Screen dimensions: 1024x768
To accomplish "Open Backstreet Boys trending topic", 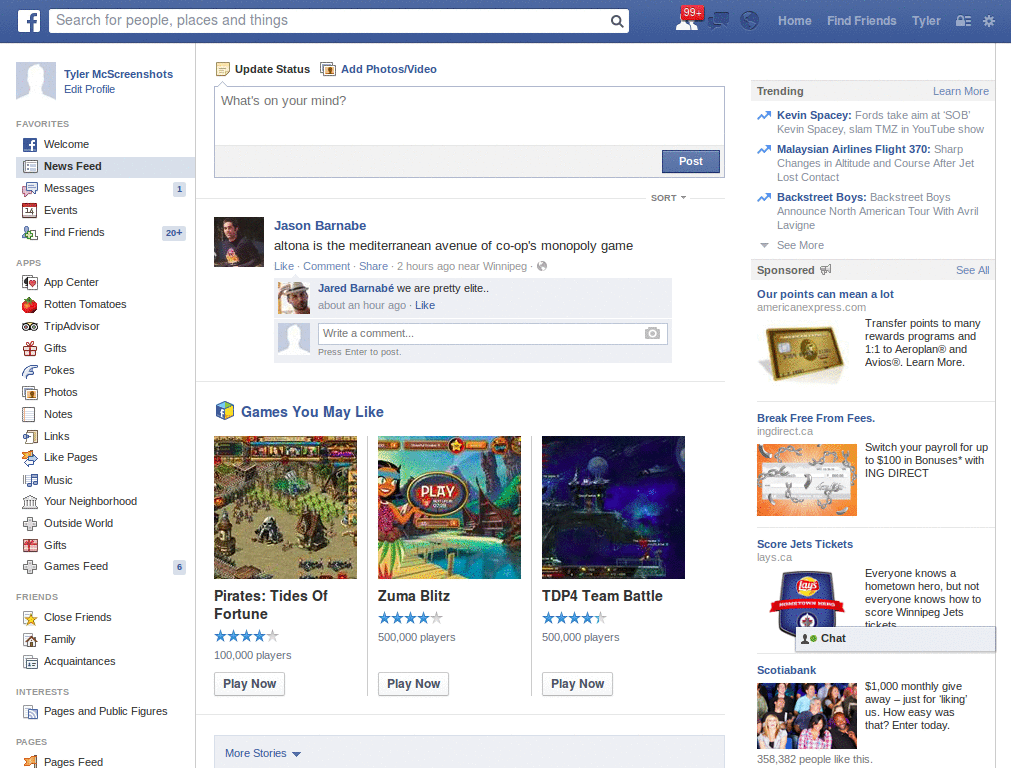I will pos(822,197).
